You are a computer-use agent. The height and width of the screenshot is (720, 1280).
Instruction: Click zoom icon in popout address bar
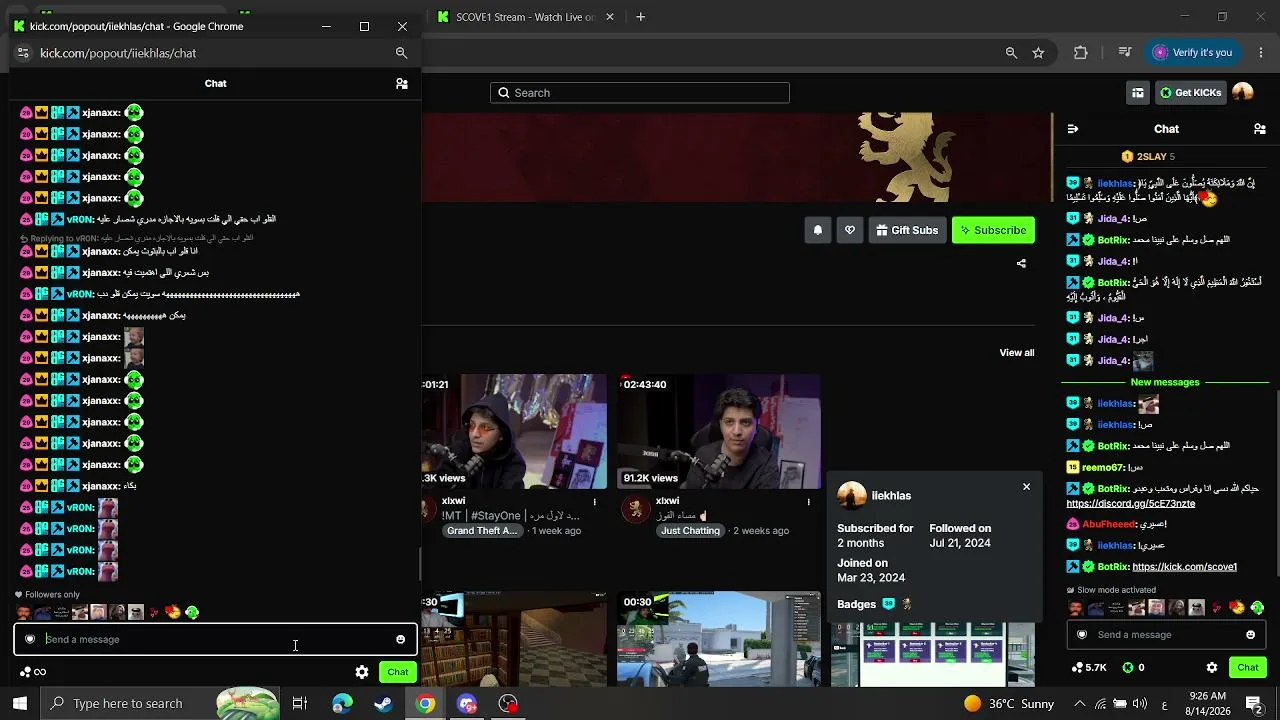point(401,53)
